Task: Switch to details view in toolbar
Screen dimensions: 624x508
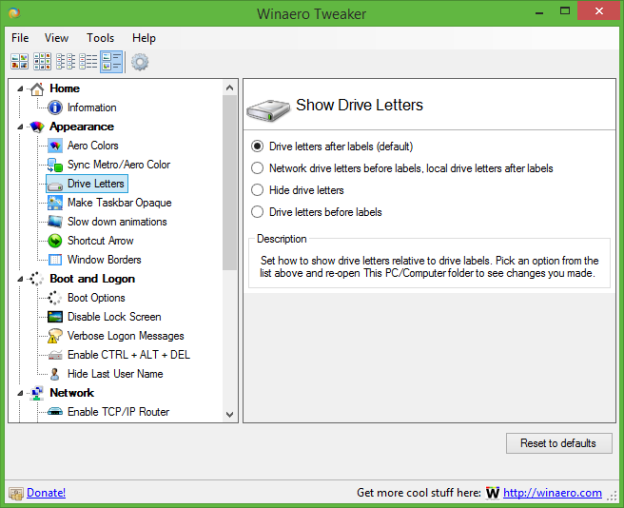Action: pyautogui.click(x=88, y=62)
